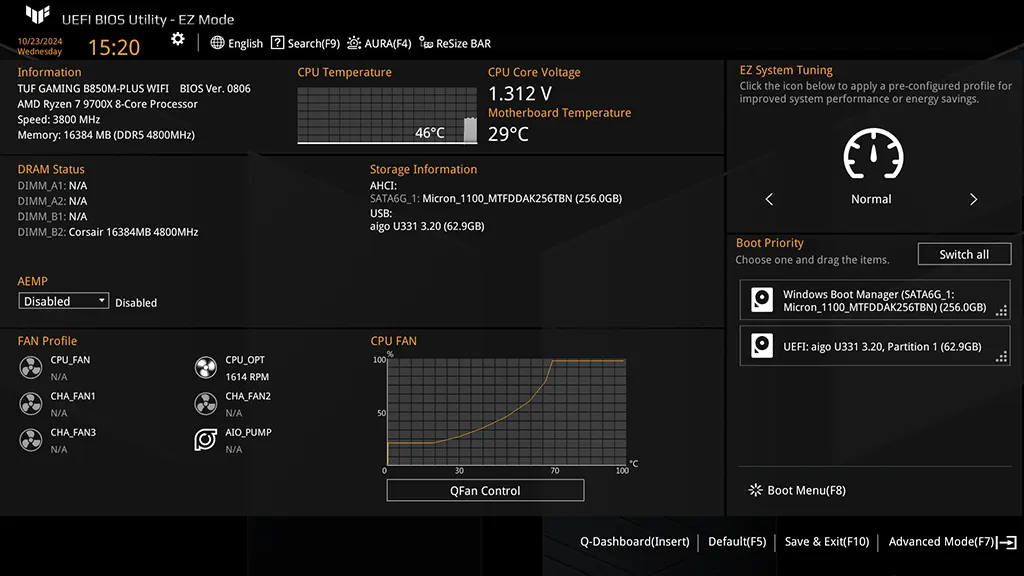
Task: Click the CHA_FAN2 fan icon
Action: pyautogui.click(x=206, y=404)
